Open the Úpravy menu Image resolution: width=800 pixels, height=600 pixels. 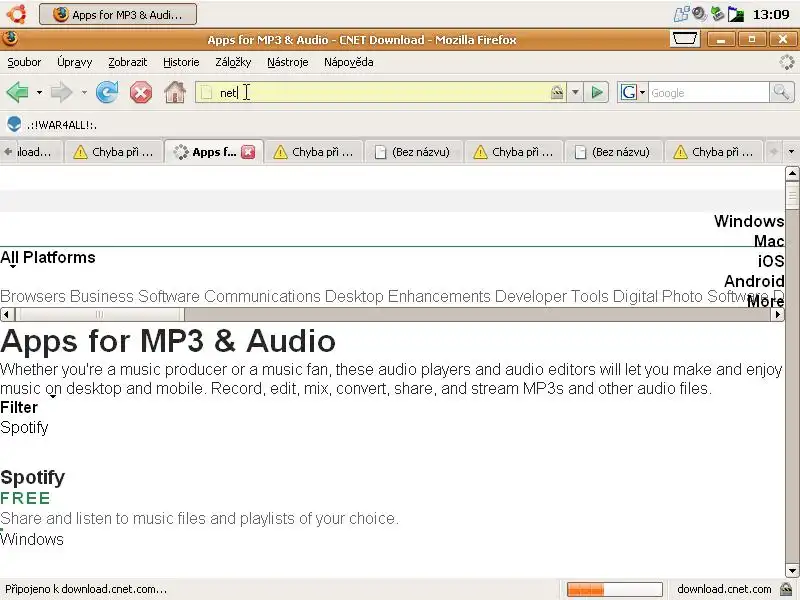tap(74, 62)
